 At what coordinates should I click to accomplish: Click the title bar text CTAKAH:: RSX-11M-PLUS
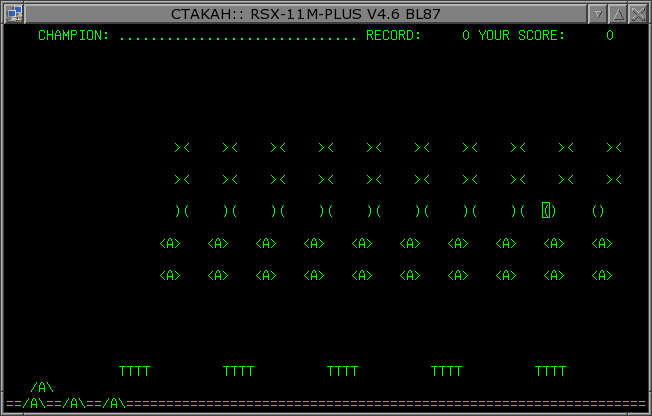pyautogui.click(x=265, y=14)
